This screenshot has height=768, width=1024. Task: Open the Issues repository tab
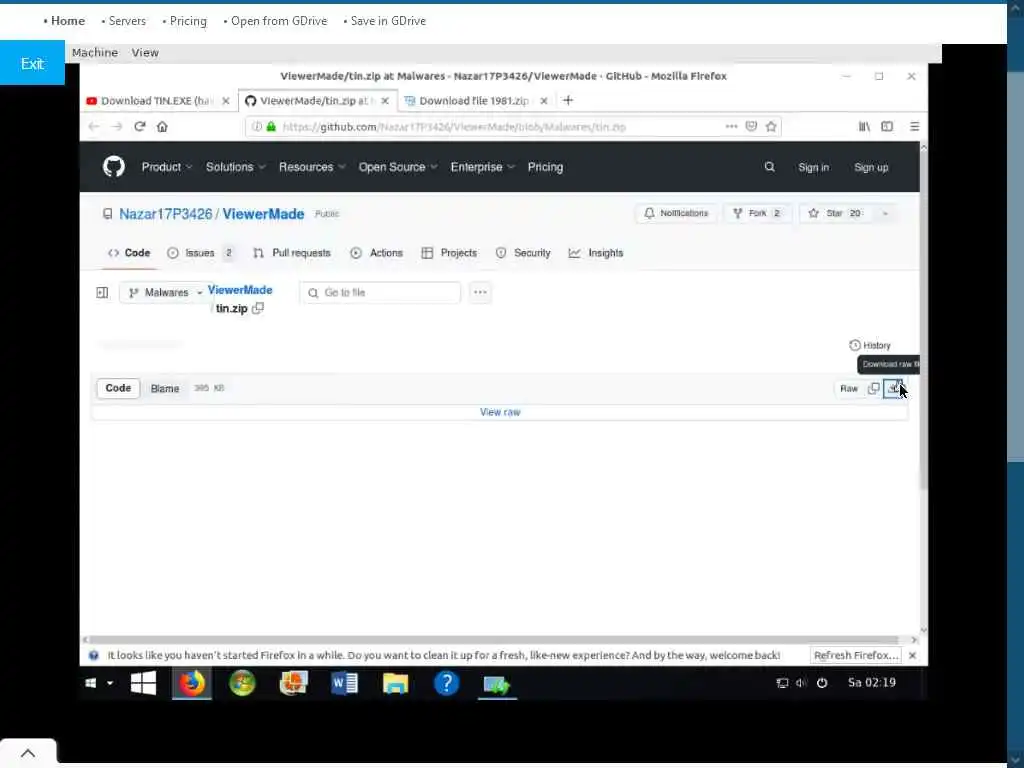click(200, 253)
